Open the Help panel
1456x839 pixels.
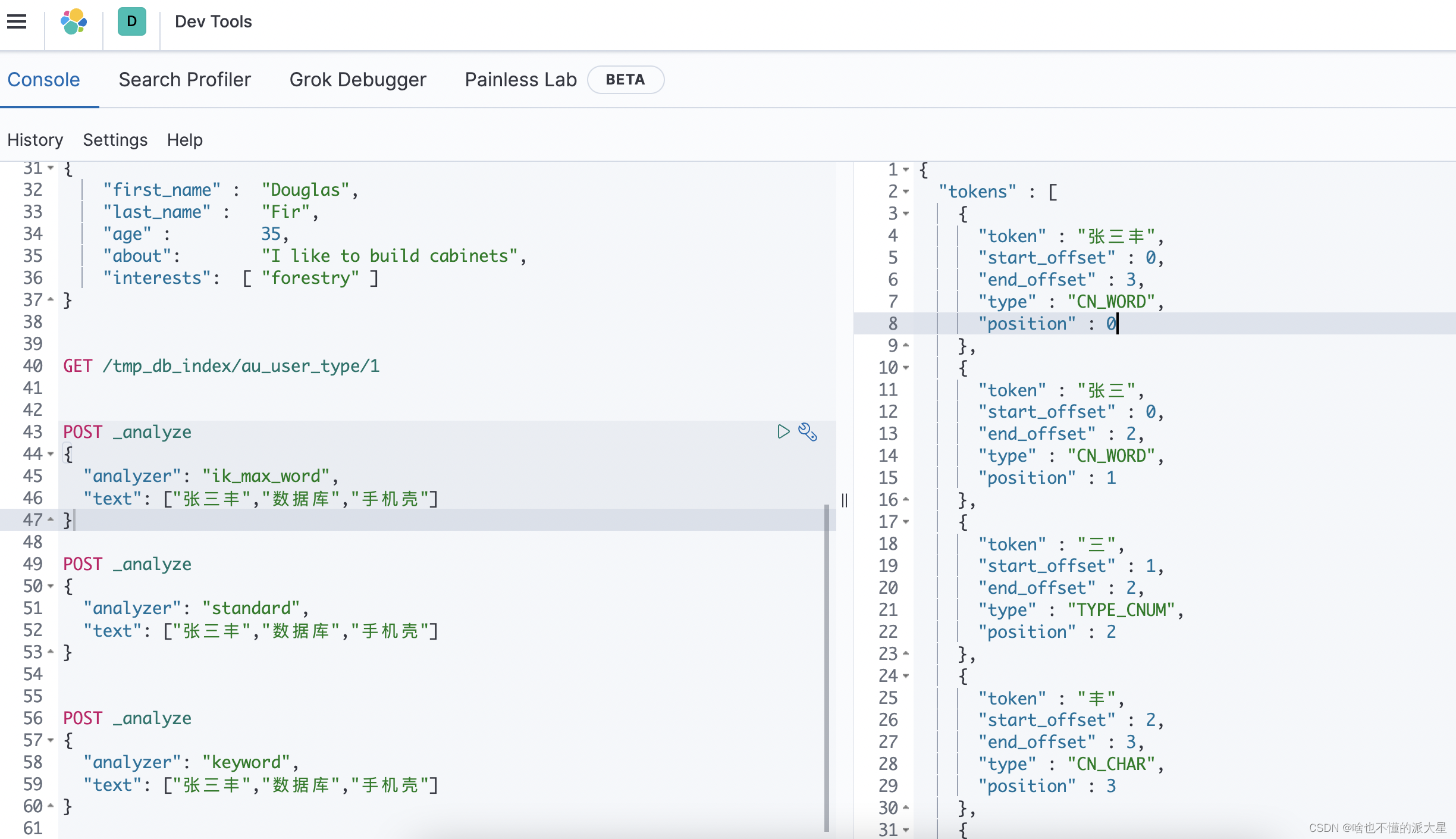pos(184,140)
